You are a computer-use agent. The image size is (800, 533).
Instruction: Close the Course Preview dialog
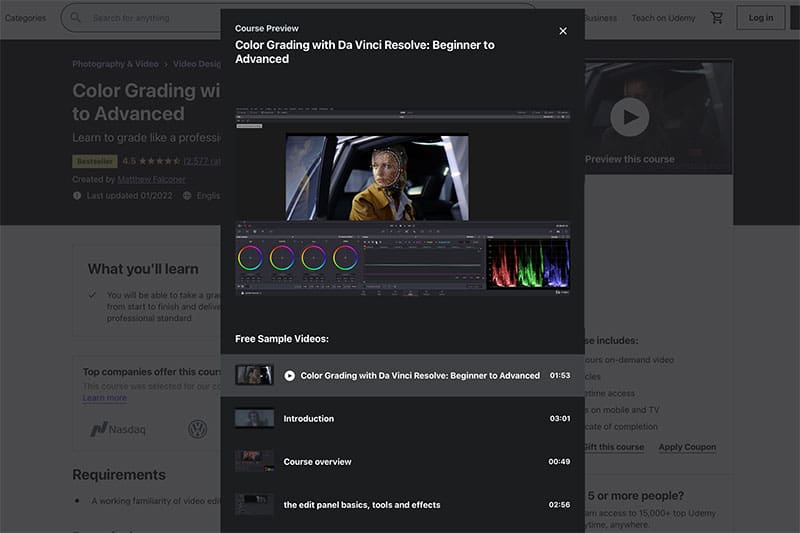[x=563, y=31]
